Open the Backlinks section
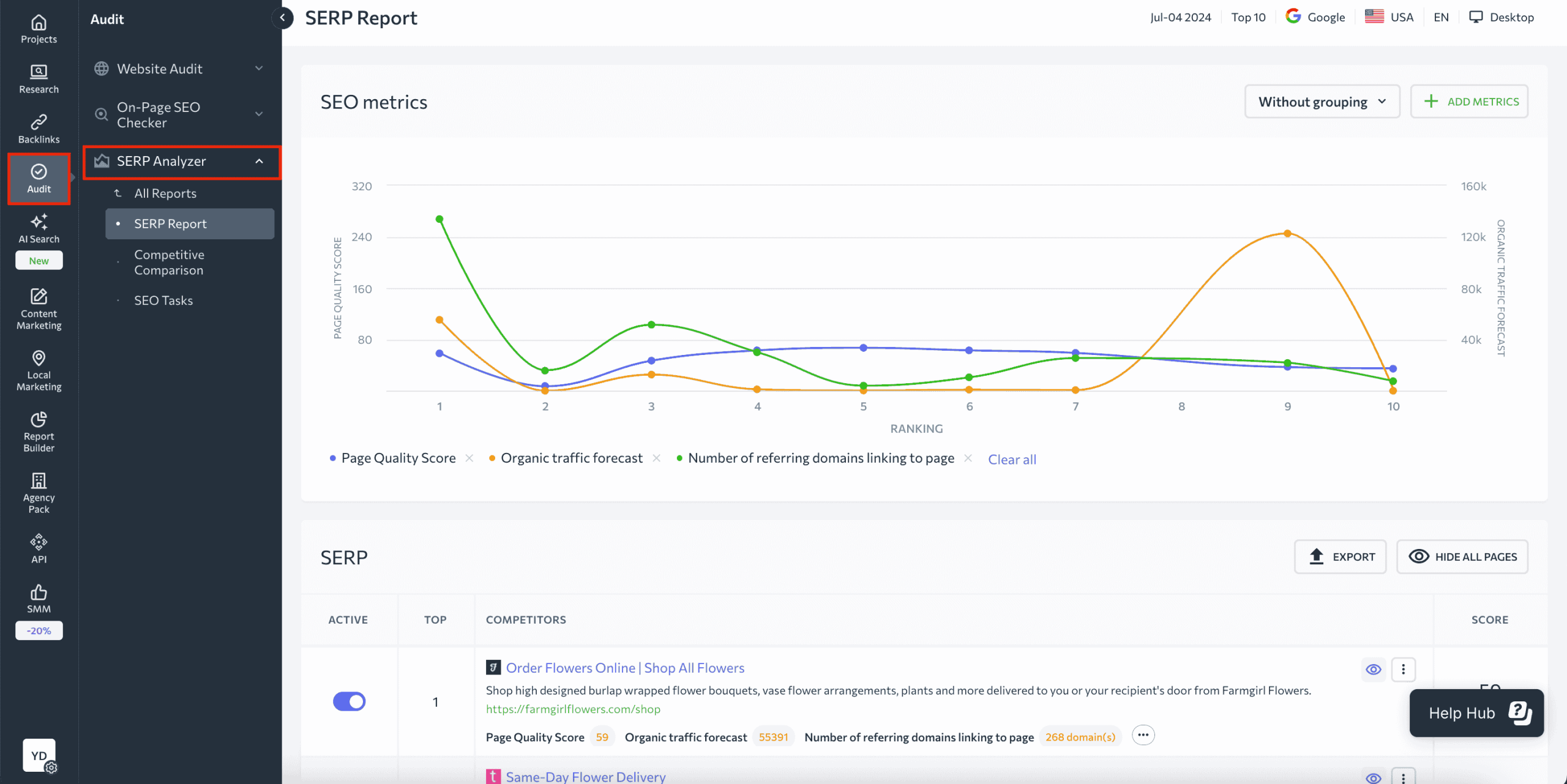This screenshot has width=1567, height=784. (38, 128)
